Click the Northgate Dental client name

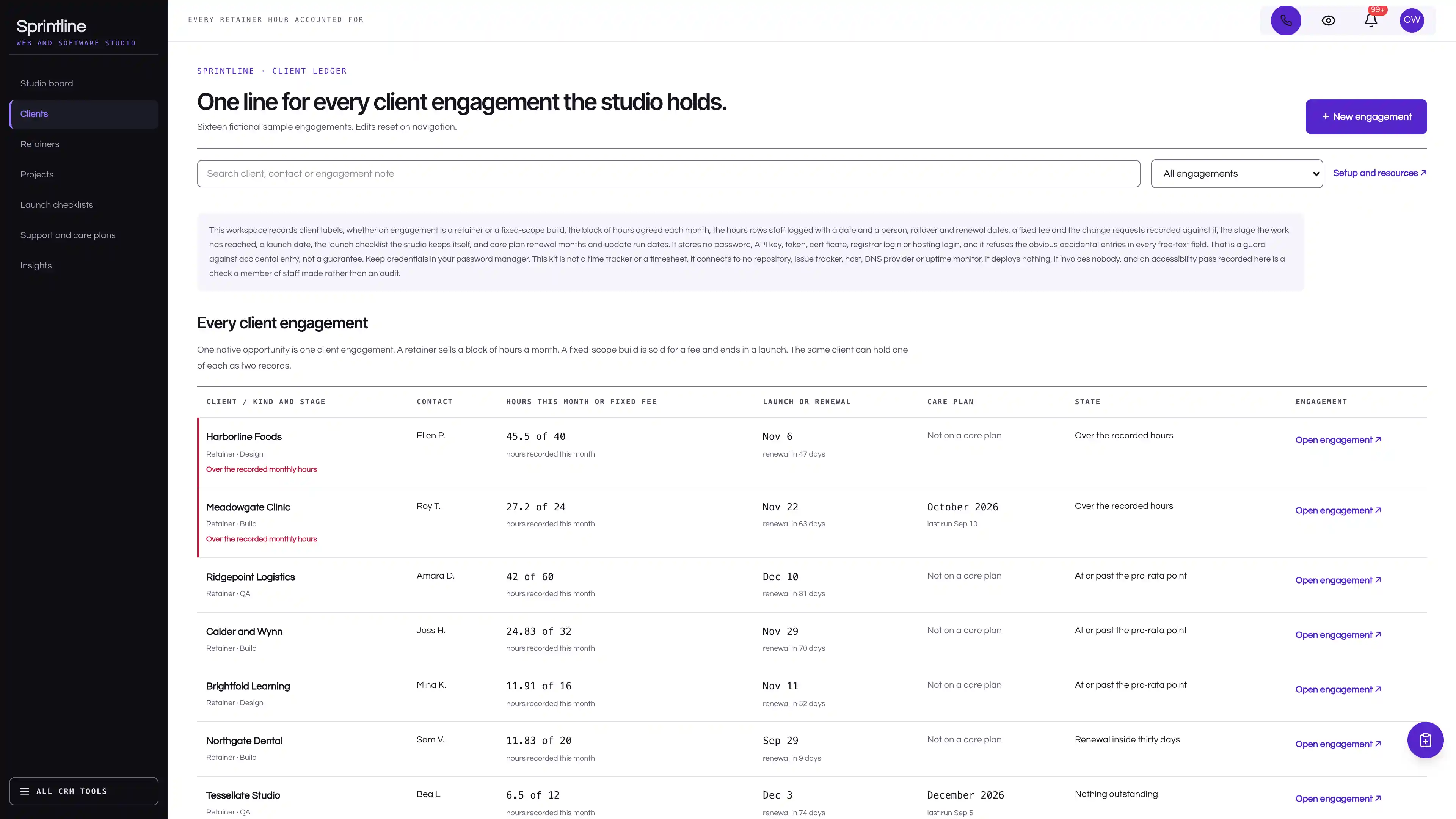tap(244, 741)
